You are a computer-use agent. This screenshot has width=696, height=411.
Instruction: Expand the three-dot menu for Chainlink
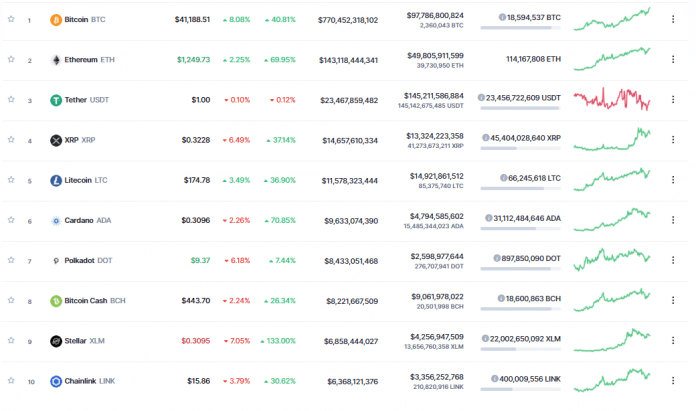coord(673,381)
